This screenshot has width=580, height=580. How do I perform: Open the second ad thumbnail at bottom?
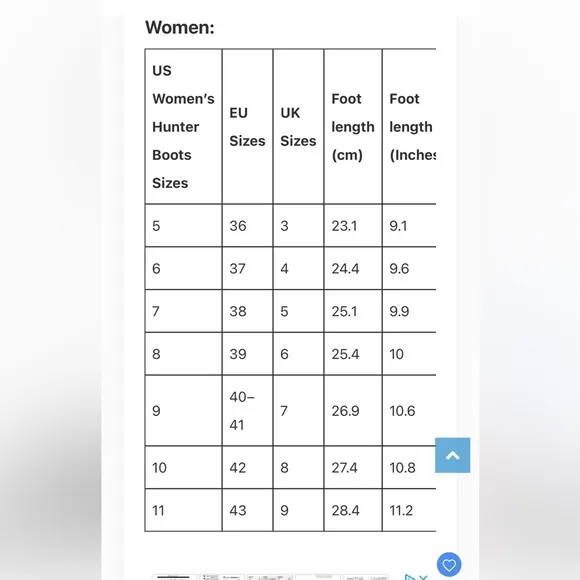[222, 577]
